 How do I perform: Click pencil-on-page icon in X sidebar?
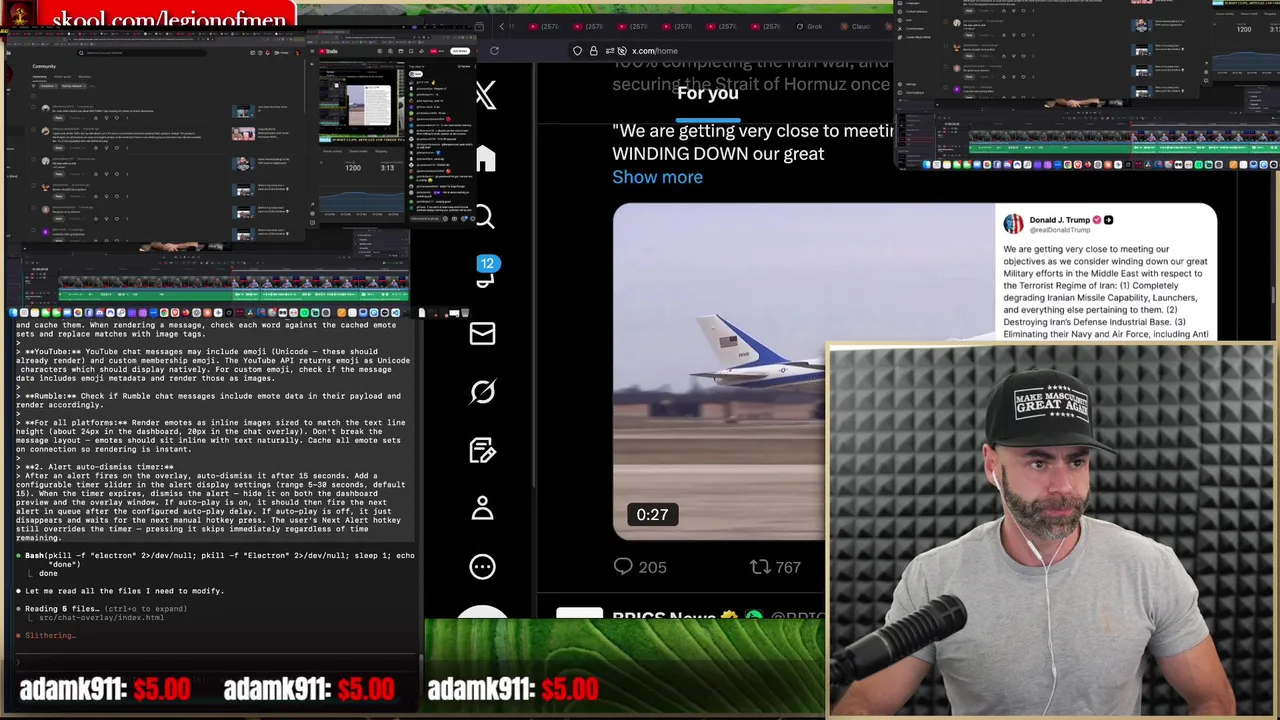[x=482, y=450]
